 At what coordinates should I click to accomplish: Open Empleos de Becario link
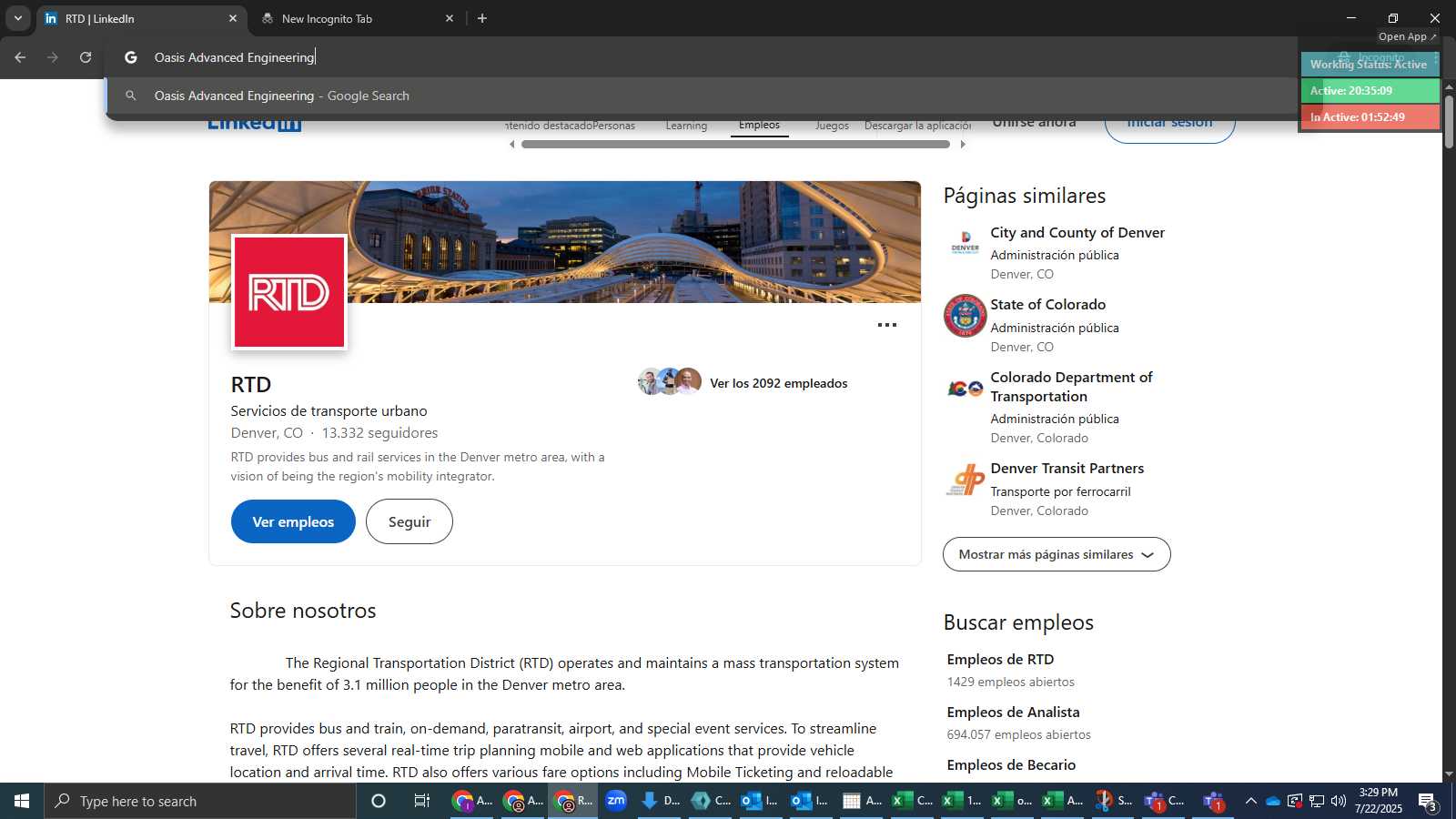pyautogui.click(x=1011, y=765)
